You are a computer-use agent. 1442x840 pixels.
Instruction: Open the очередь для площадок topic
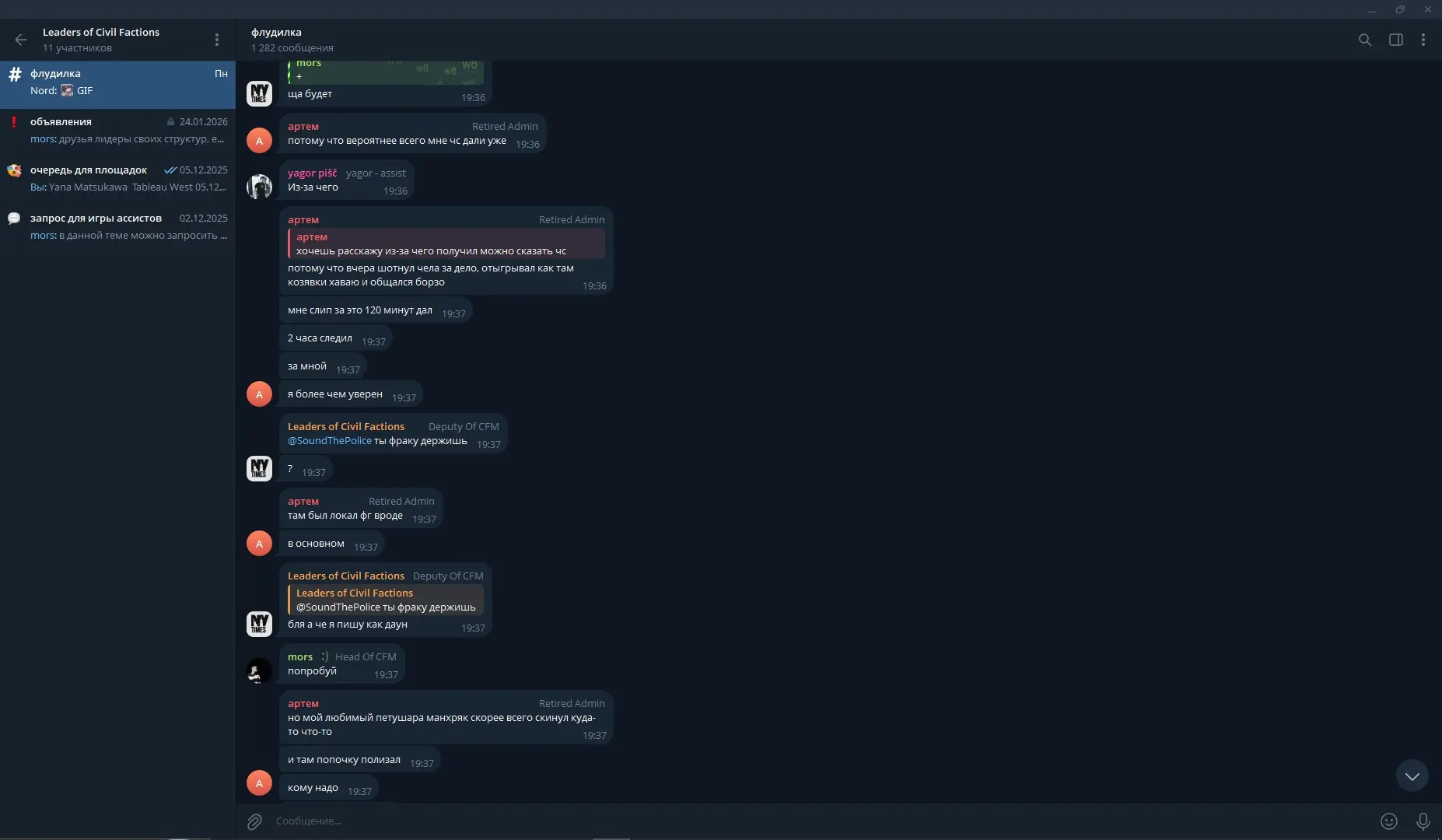[x=117, y=179]
